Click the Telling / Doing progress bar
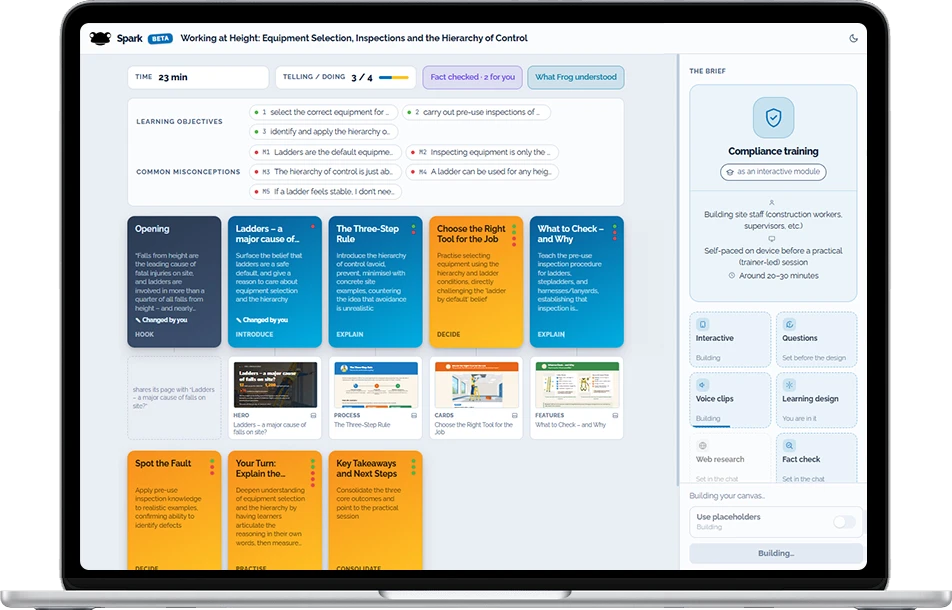952x610 pixels. tap(393, 78)
